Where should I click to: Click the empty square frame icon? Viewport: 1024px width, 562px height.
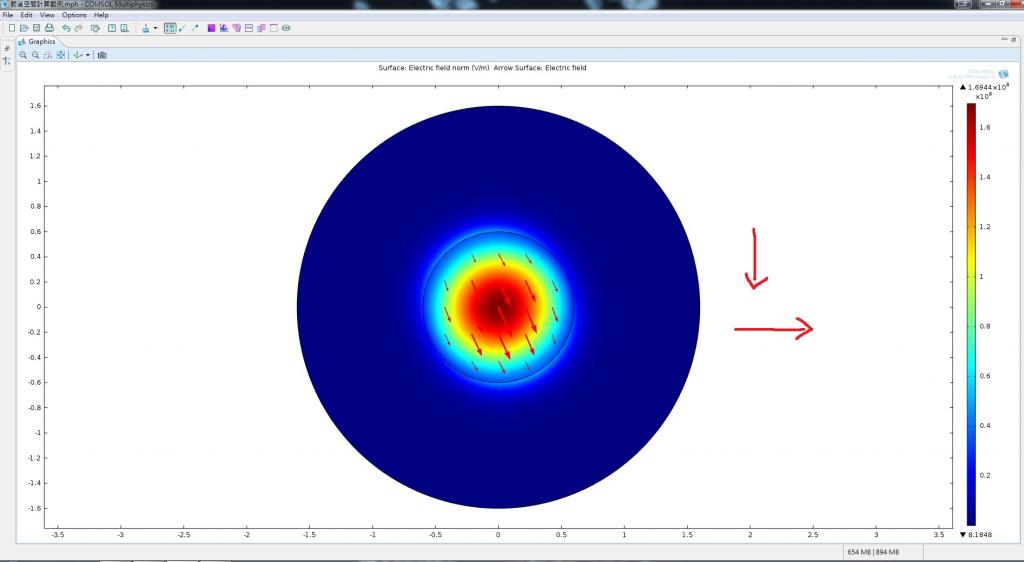click(x=274, y=28)
